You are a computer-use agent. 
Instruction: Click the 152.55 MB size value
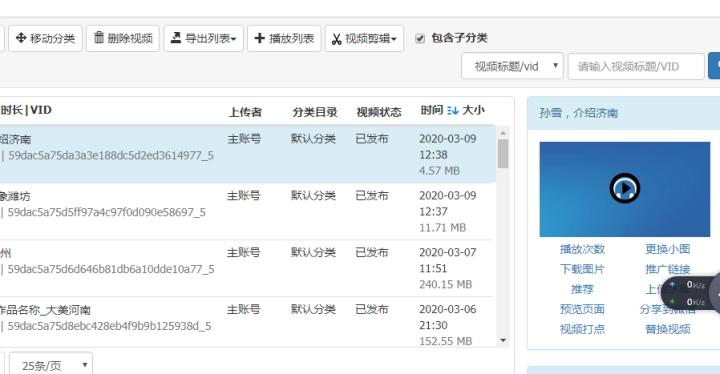point(446,341)
